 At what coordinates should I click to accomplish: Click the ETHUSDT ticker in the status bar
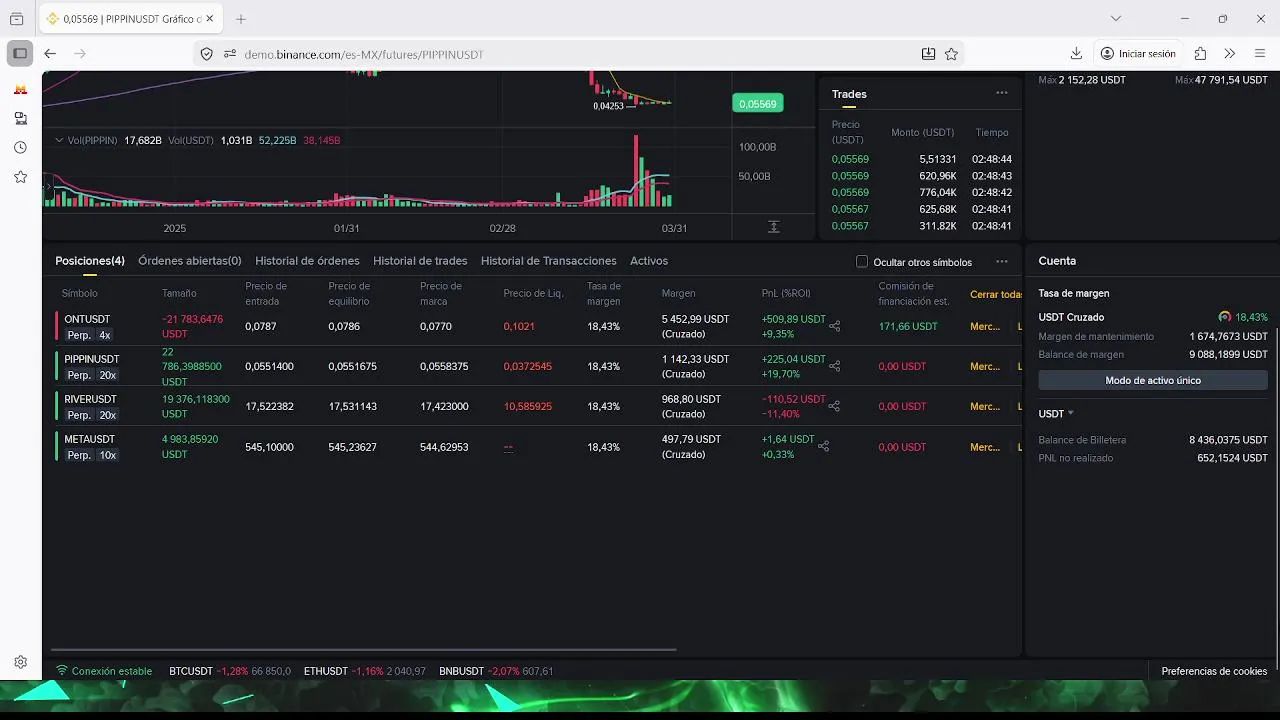point(365,671)
